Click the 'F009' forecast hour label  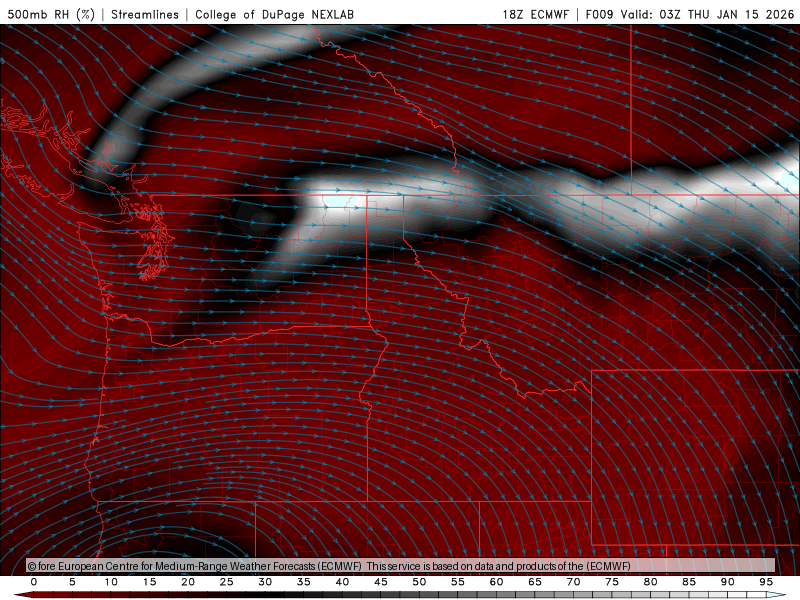(599, 14)
